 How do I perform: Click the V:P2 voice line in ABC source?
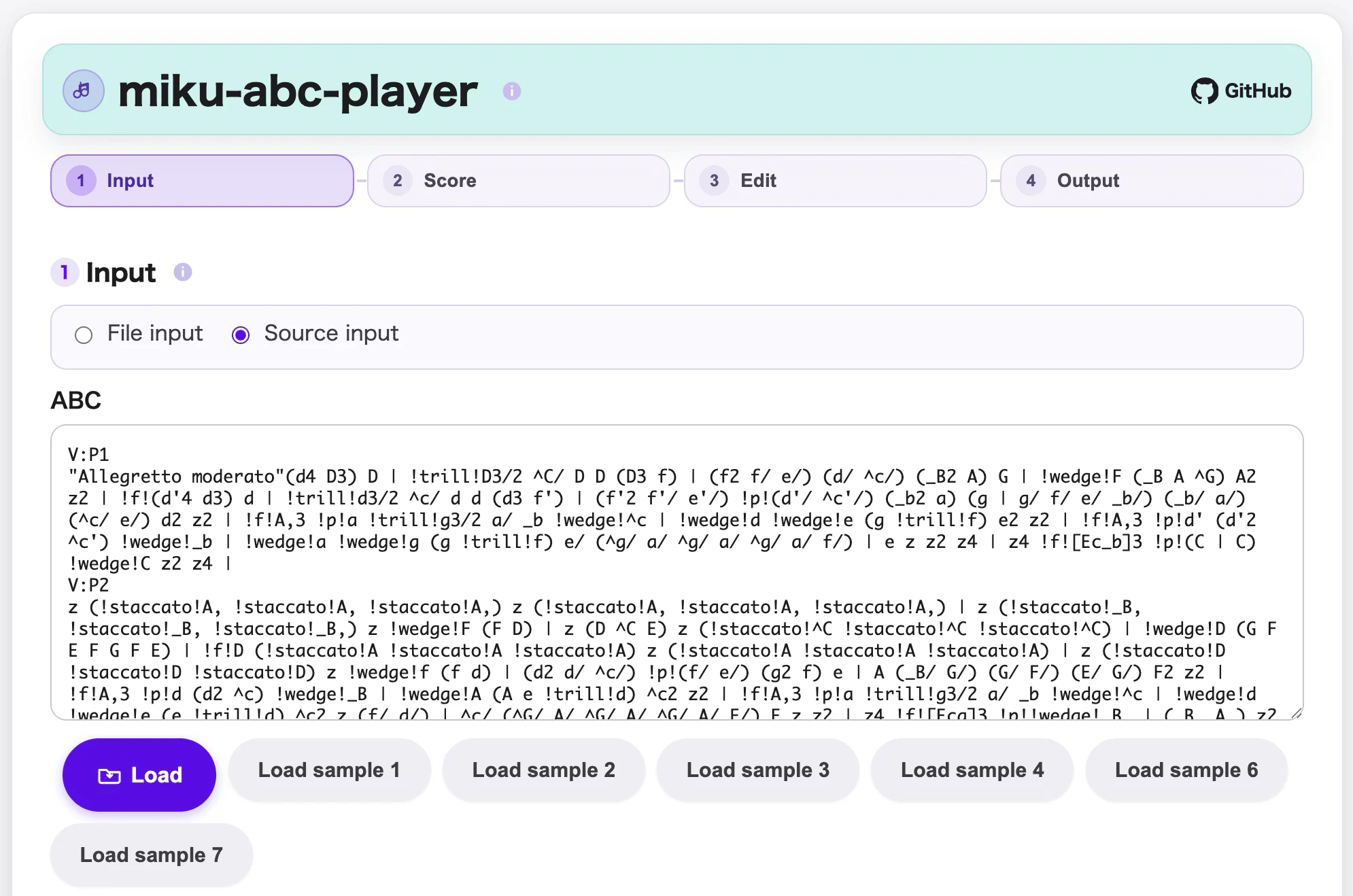click(88, 585)
